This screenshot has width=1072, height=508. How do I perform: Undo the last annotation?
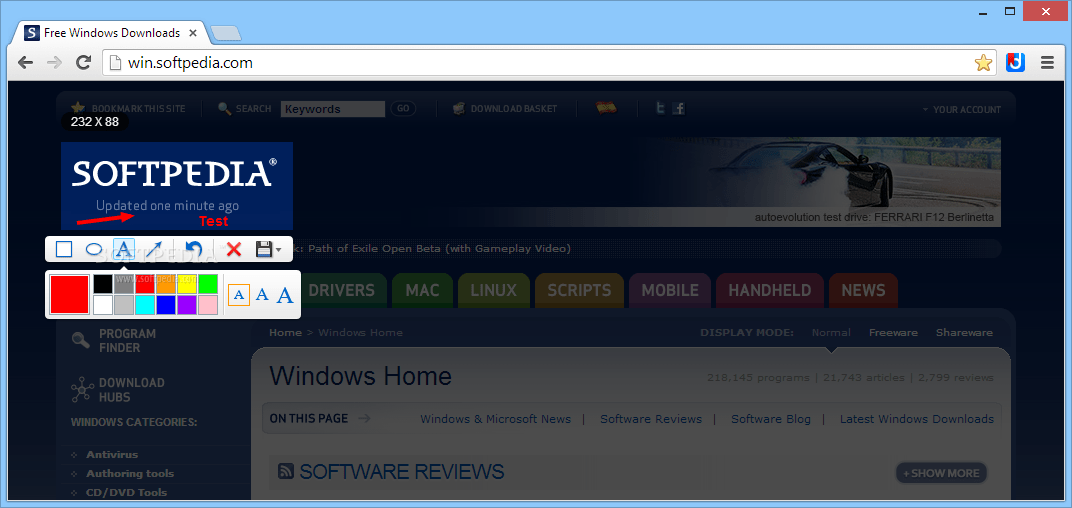tap(193, 249)
